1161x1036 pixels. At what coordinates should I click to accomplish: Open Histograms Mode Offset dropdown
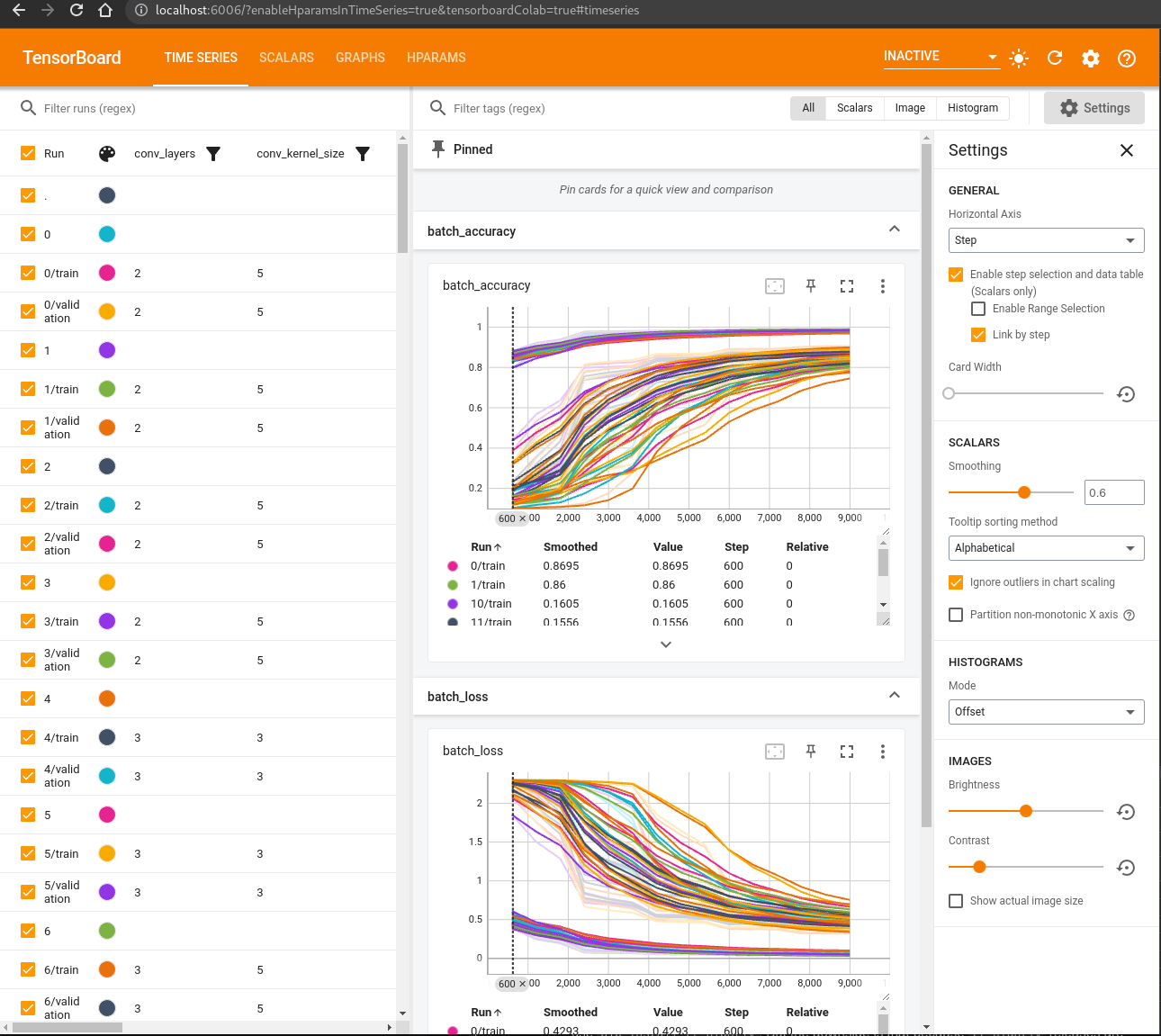1046,712
